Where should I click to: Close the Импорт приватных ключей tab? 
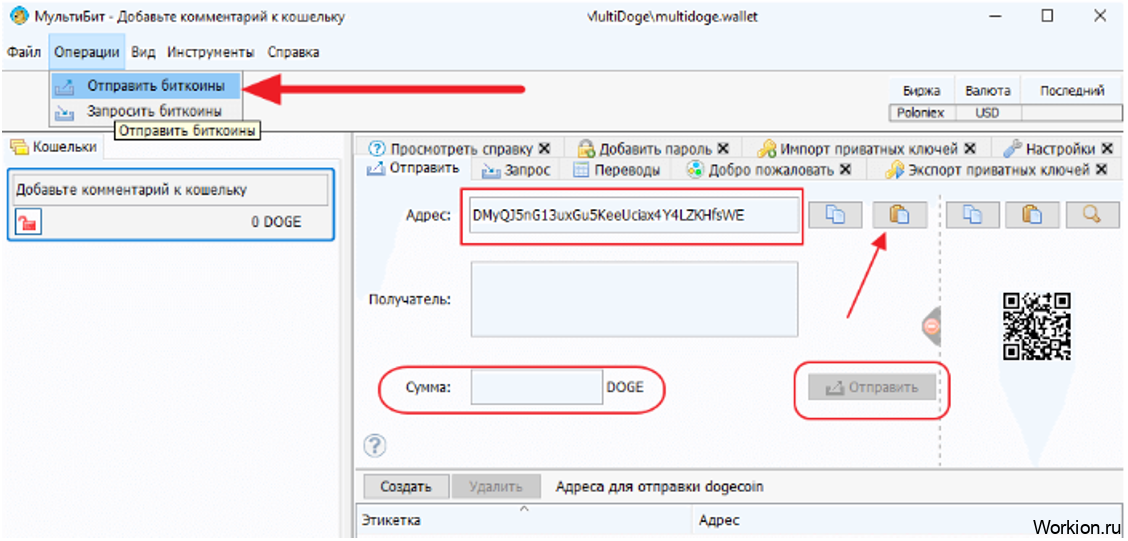click(970, 149)
